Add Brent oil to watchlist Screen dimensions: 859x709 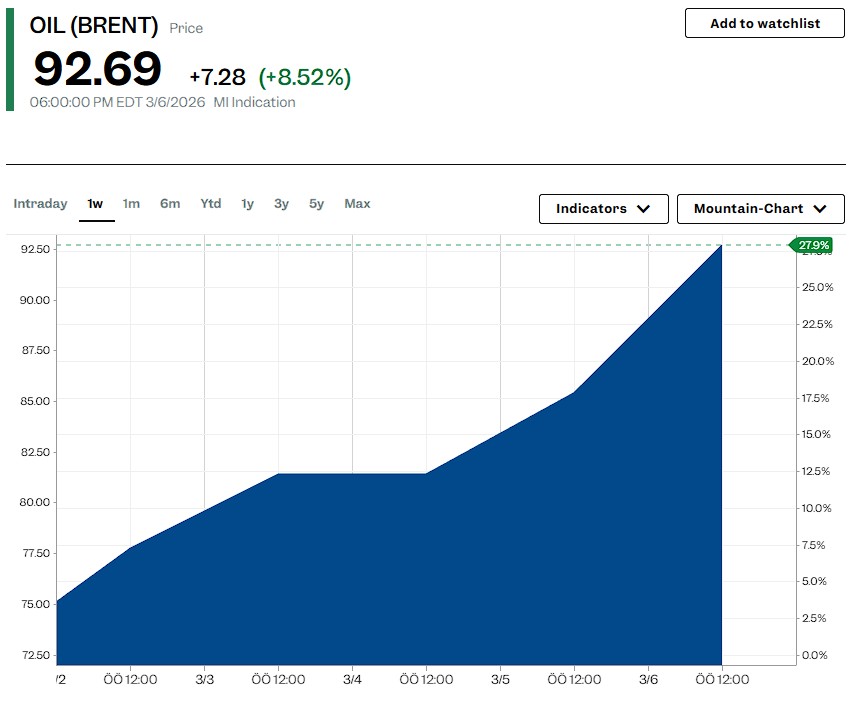pyautogui.click(x=764, y=23)
